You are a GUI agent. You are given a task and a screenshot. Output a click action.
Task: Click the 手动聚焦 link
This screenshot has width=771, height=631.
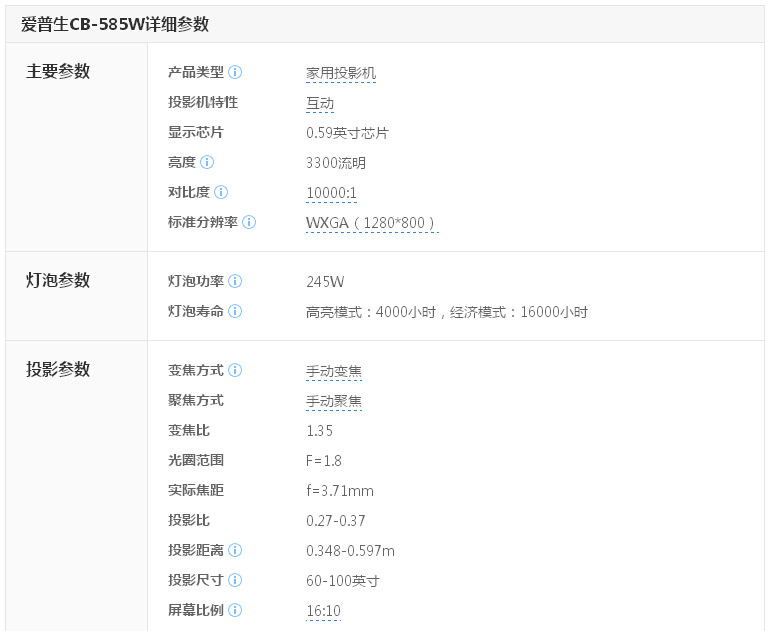click(x=334, y=401)
